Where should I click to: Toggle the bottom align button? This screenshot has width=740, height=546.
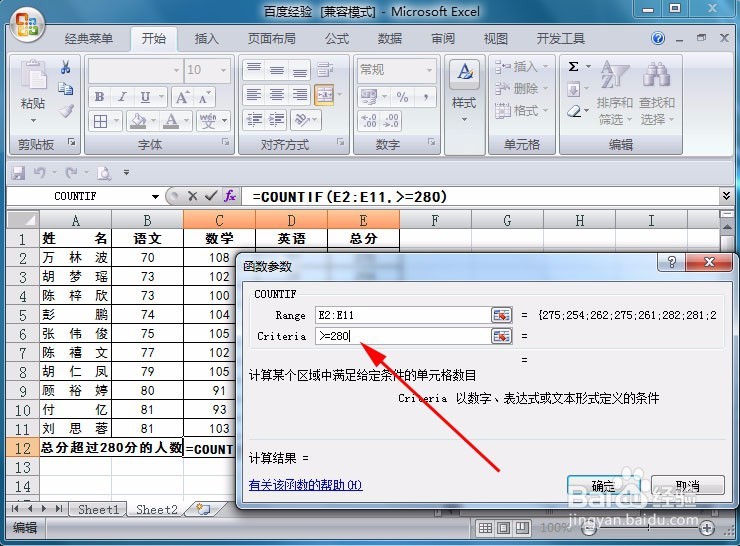(x=300, y=70)
